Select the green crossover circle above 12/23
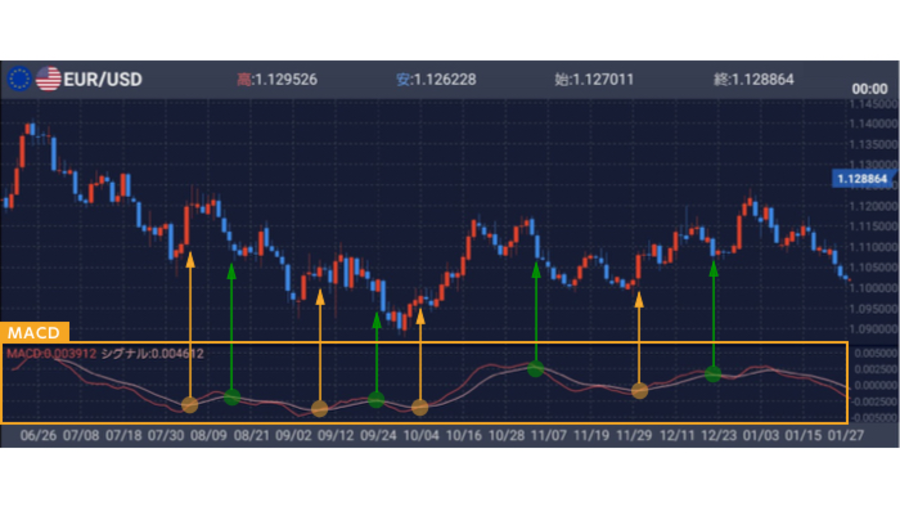Screen dimensions: 900x507 coord(713,374)
